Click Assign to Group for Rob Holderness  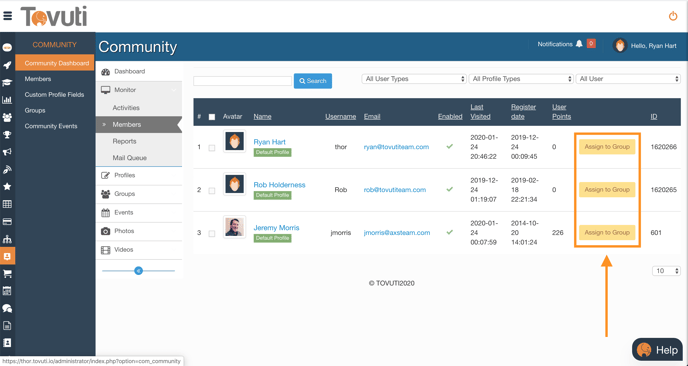click(607, 190)
